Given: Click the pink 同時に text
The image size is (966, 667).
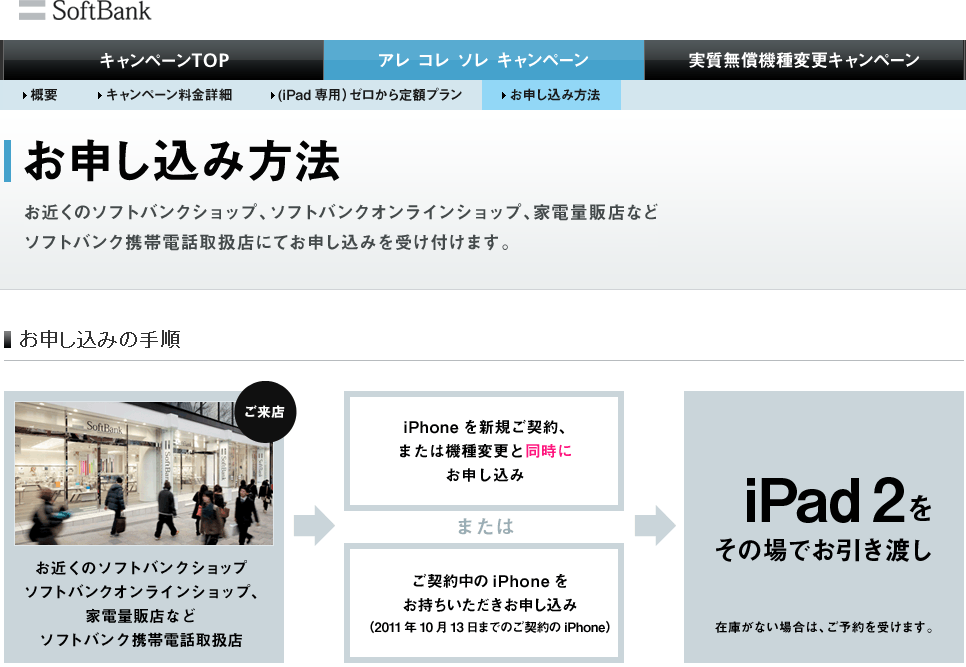Looking at the screenshot, I should click(x=548, y=451).
